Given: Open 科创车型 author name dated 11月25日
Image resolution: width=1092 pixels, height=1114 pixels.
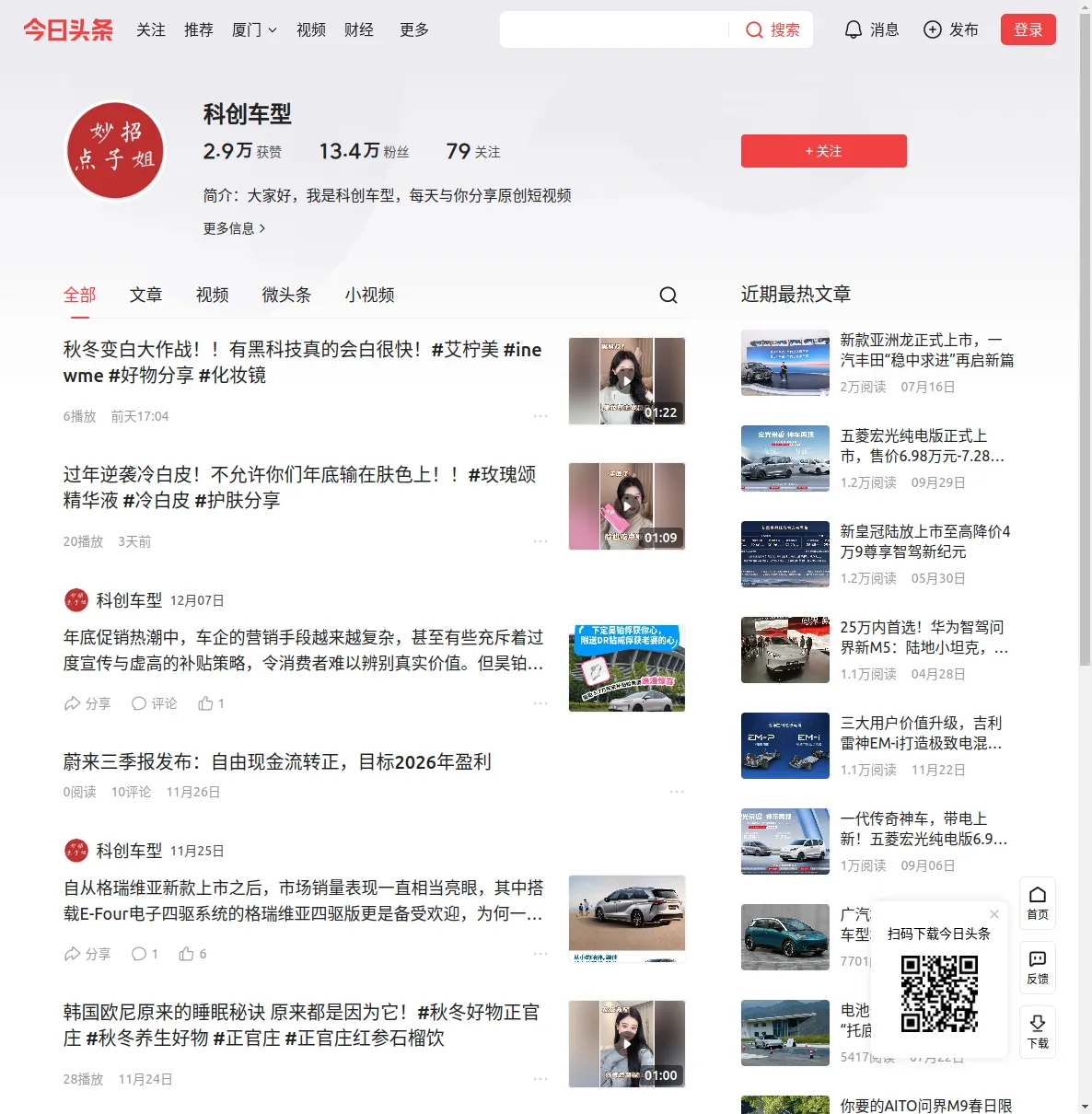Looking at the screenshot, I should 129,851.
